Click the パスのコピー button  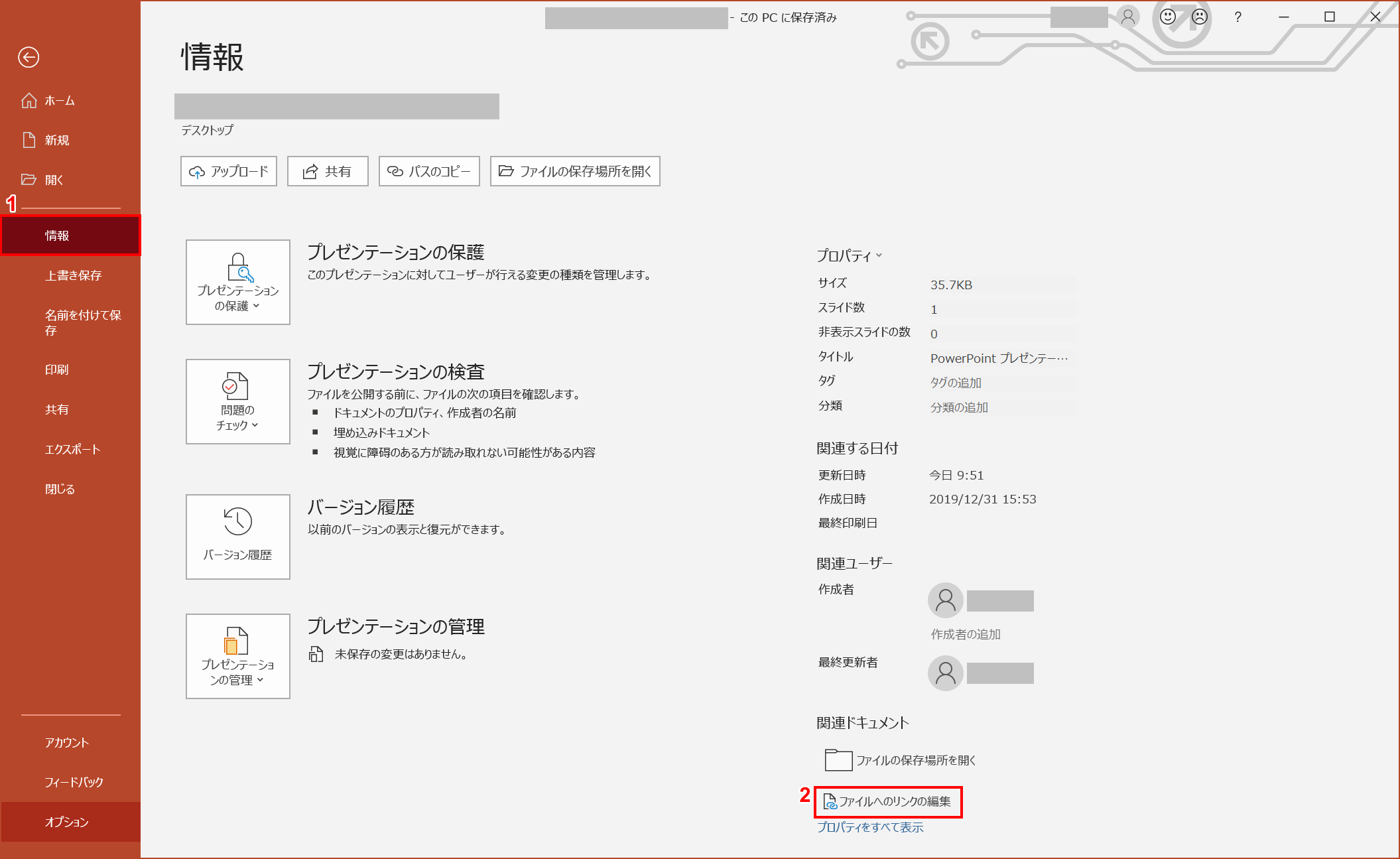pos(429,171)
